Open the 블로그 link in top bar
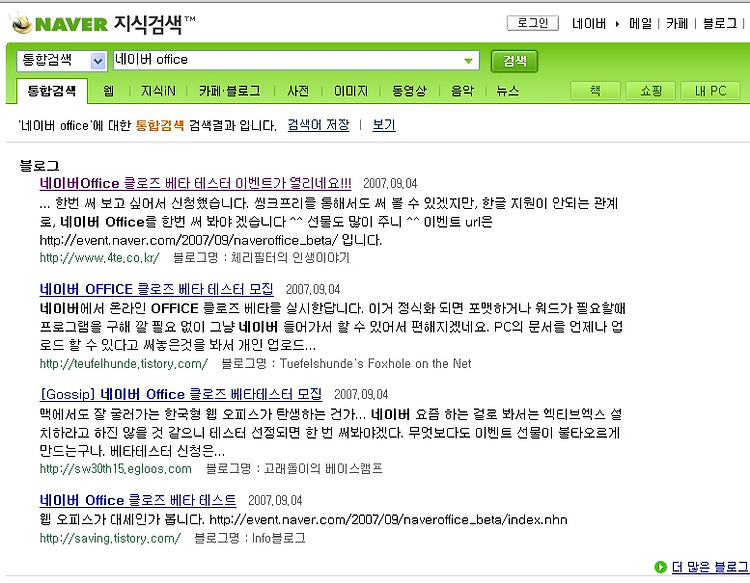 [720, 23]
